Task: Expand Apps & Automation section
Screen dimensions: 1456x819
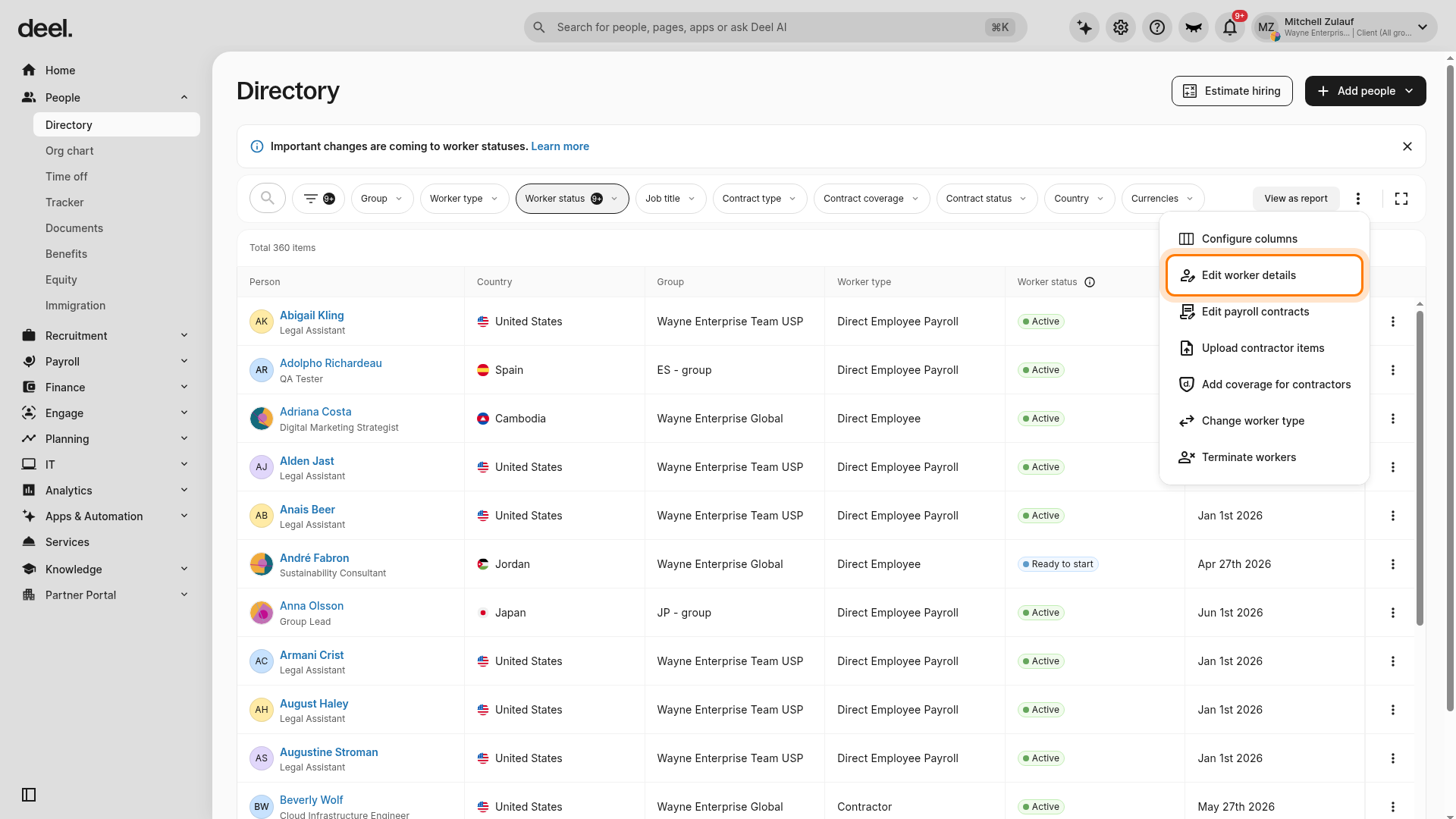Action: 184,516
